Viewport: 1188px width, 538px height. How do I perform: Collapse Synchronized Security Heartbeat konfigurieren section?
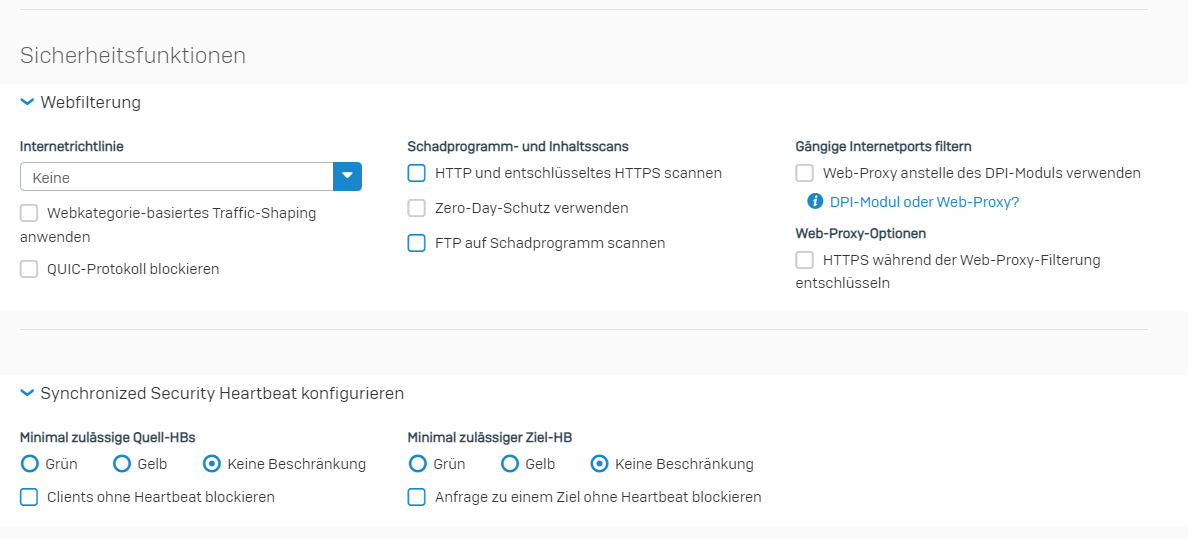click(27, 393)
